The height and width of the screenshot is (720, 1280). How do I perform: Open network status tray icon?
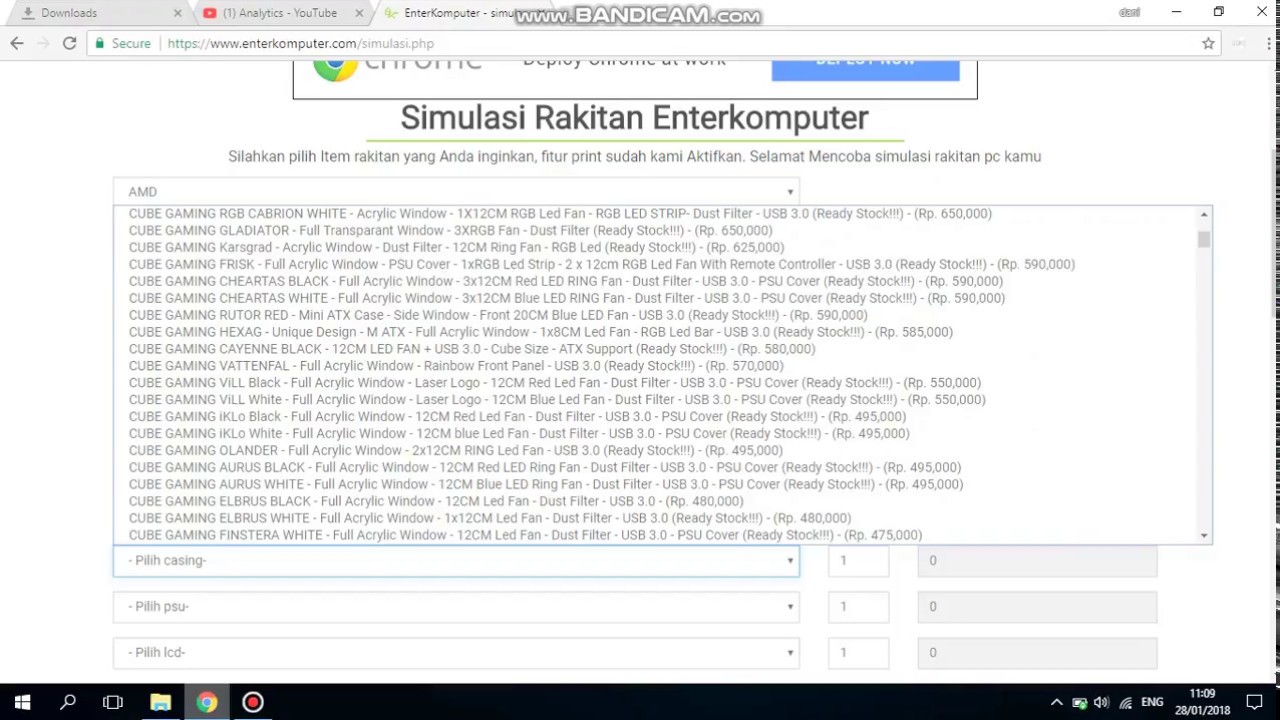tap(1126, 702)
